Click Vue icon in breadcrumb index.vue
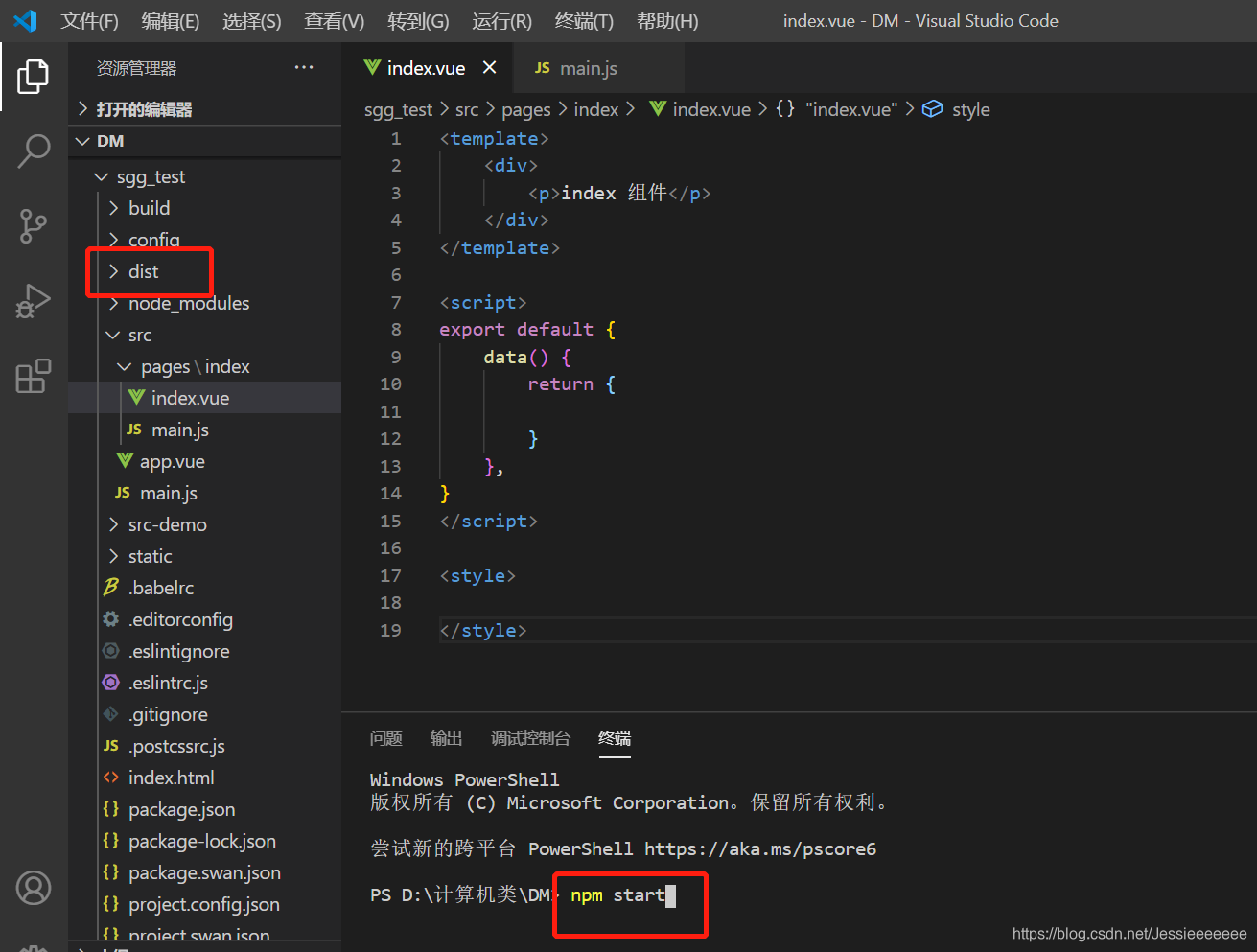Image resolution: width=1257 pixels, height=952 pixels. pyautogui.click(x=658, y=109)
